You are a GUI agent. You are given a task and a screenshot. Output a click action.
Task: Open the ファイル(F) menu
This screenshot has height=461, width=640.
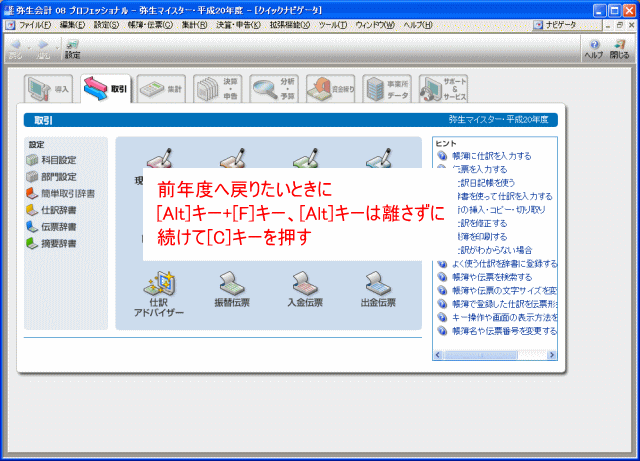(35, 25)
